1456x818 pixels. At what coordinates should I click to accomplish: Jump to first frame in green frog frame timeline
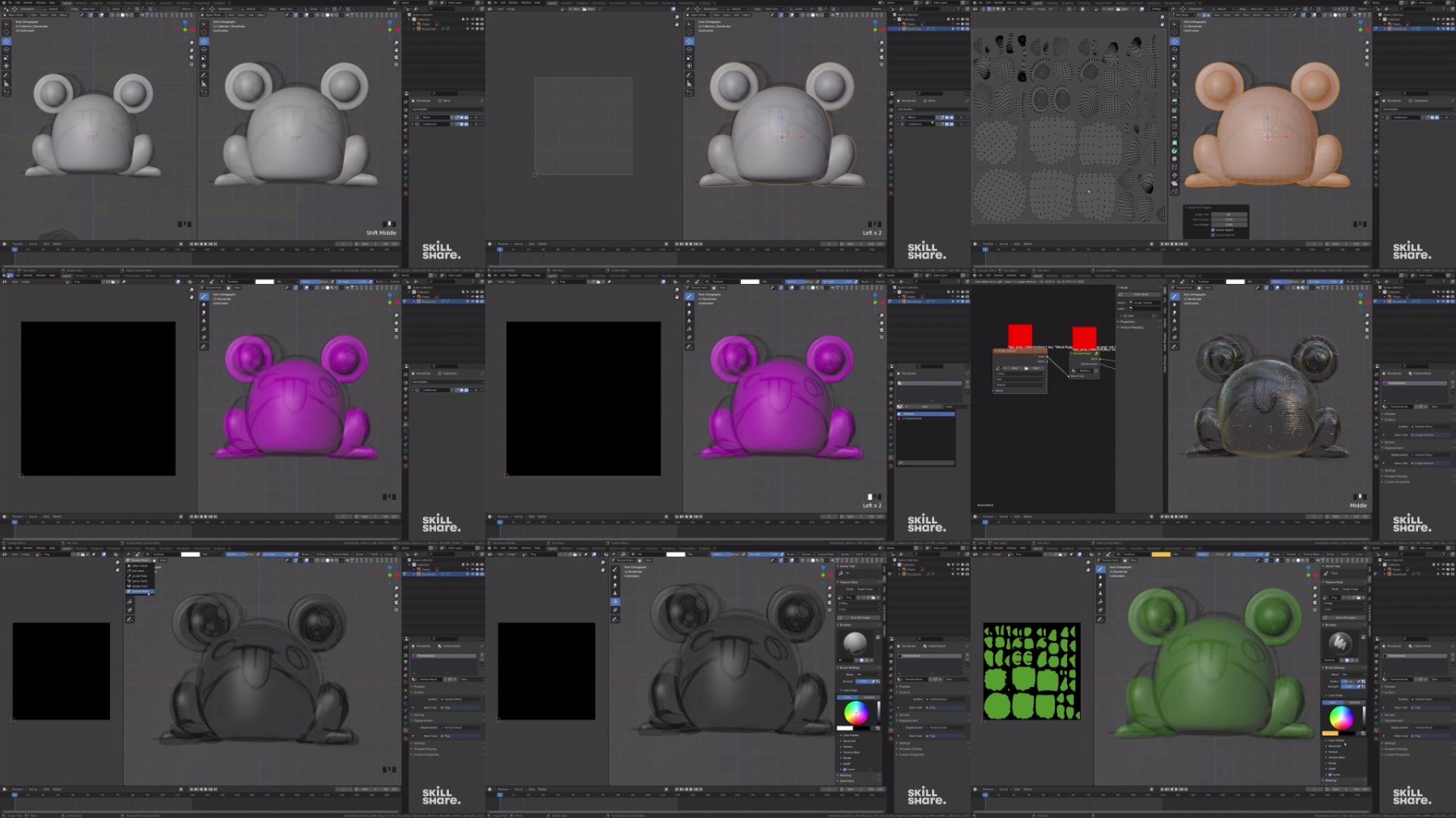1162,789
